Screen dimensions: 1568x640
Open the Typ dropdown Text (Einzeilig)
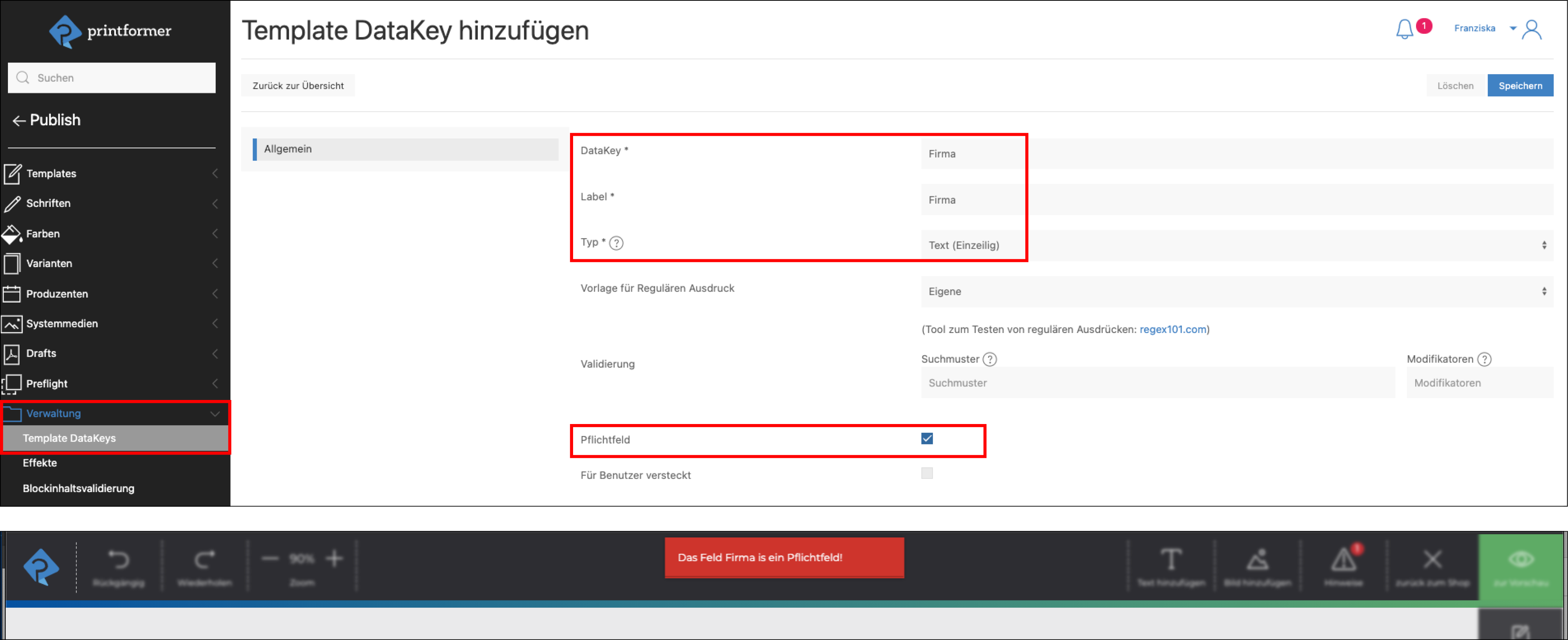1236,245
